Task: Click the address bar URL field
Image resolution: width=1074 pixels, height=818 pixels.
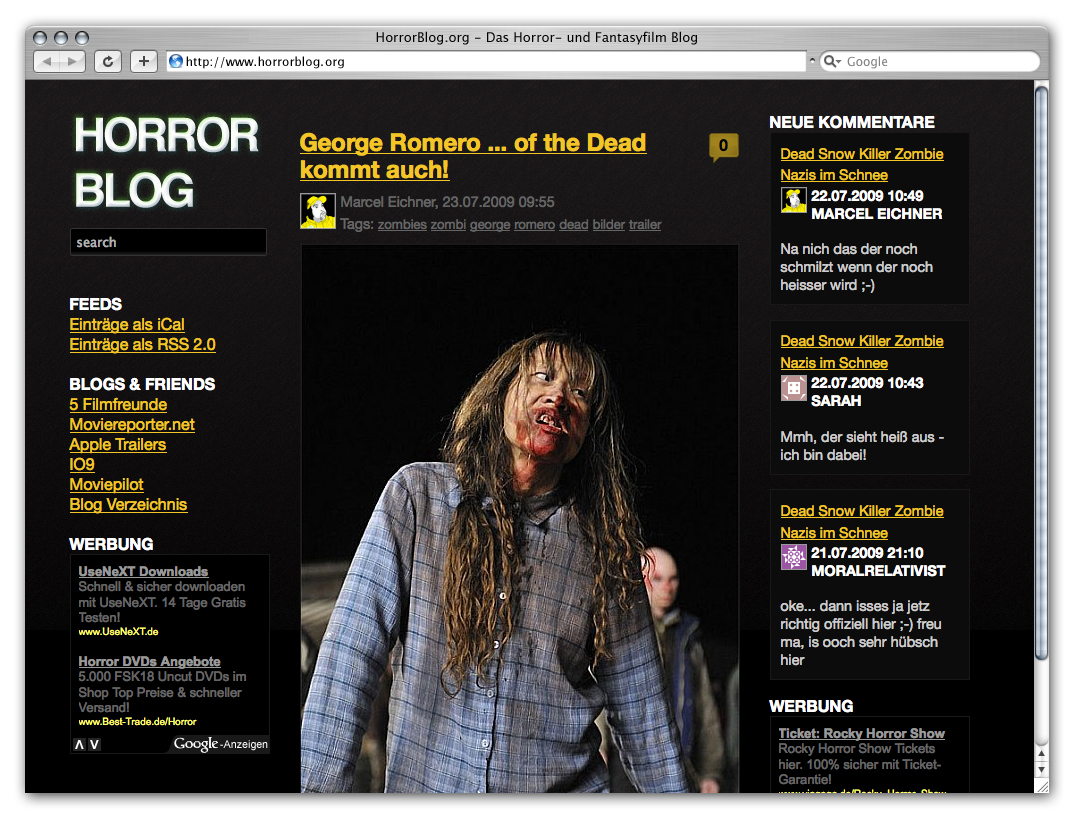Action: [486, 61]
